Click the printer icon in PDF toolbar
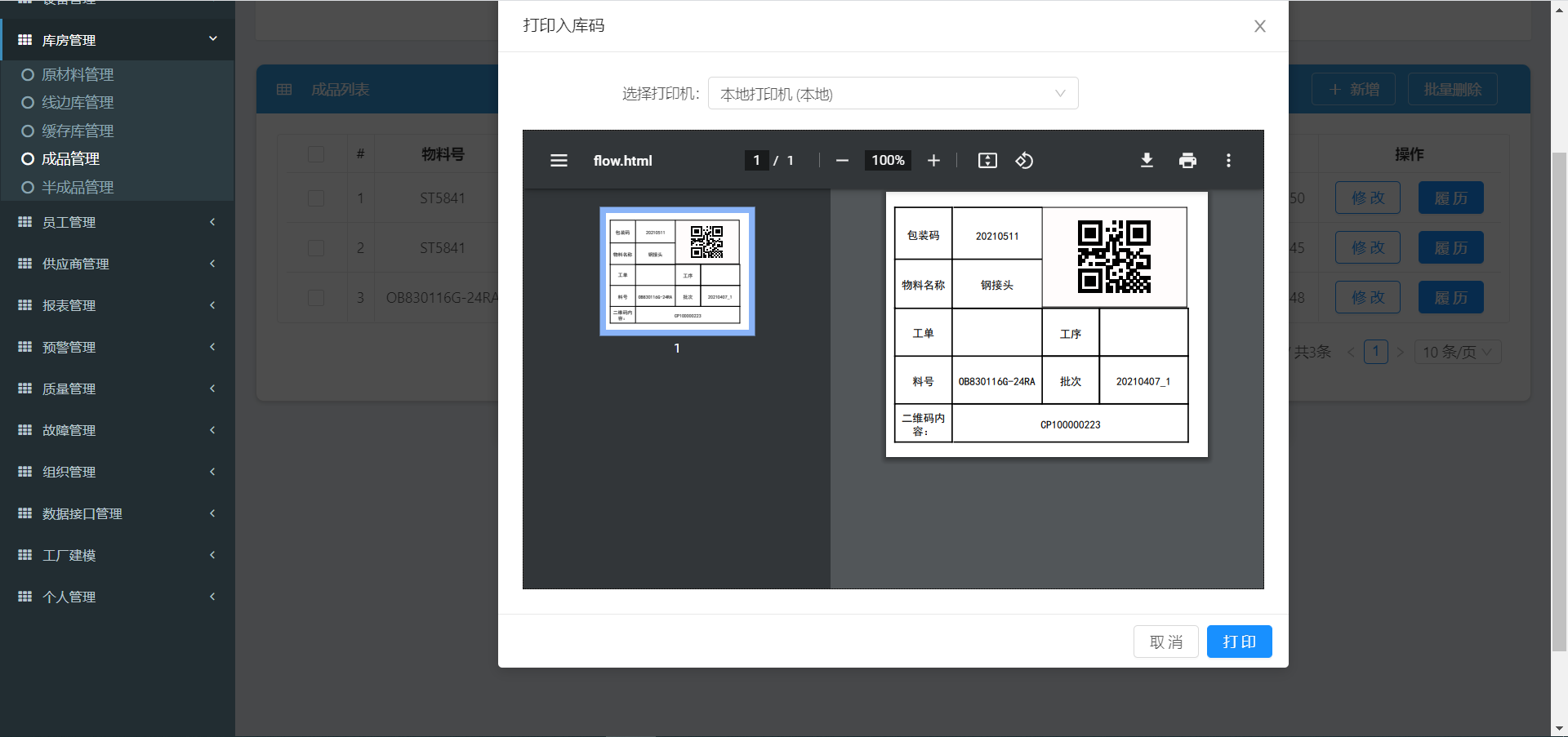1568x737 pixels. tap(1187, 161)
